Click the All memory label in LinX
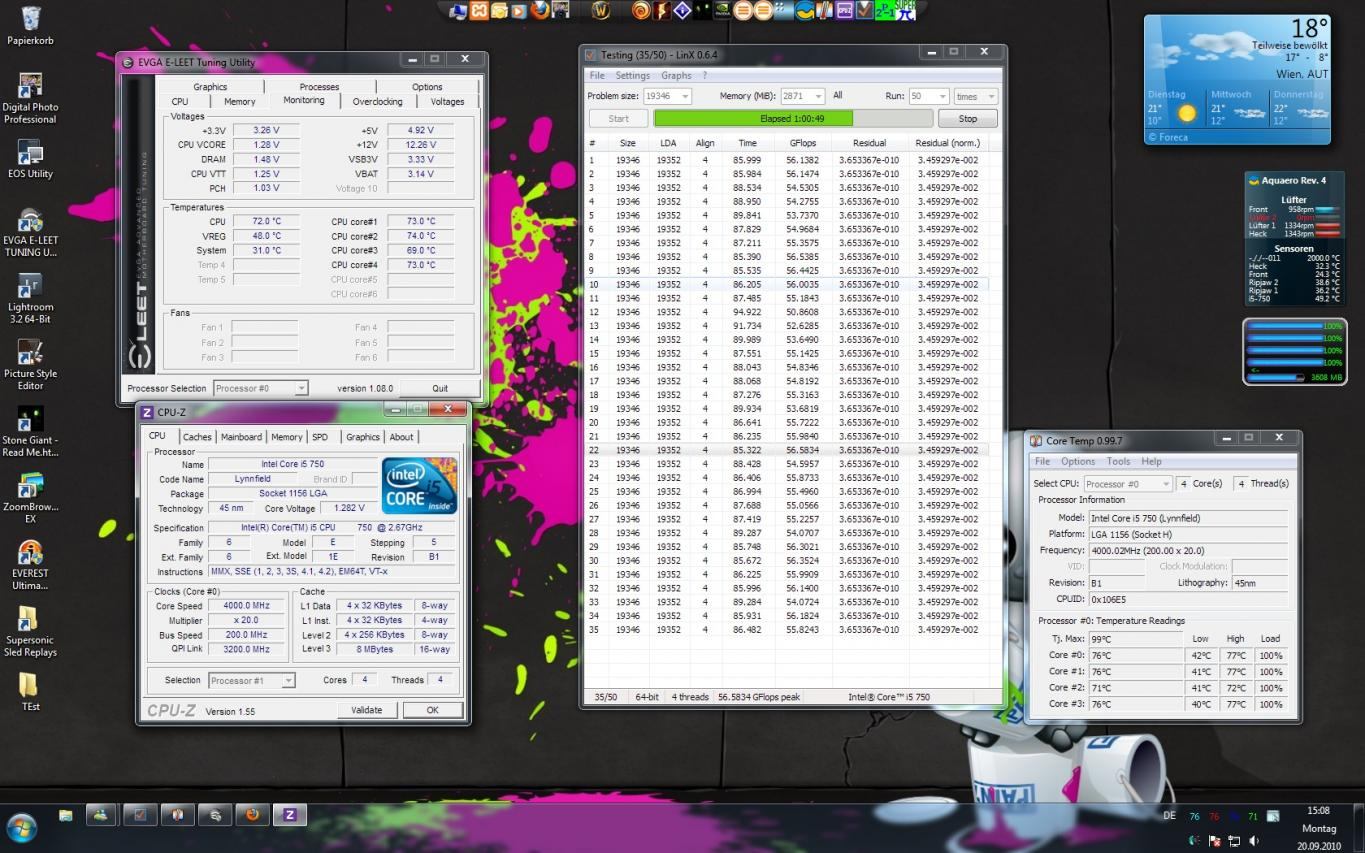This screenshot has width=1365, height=853. click(x=837, y=96)
